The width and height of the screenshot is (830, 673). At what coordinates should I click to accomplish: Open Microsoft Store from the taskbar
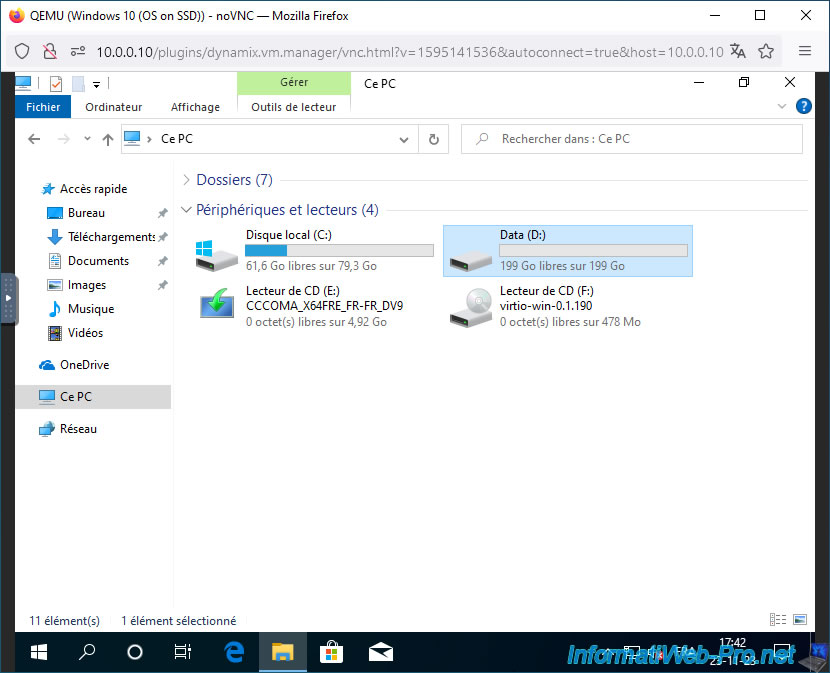tap(331, 652)
